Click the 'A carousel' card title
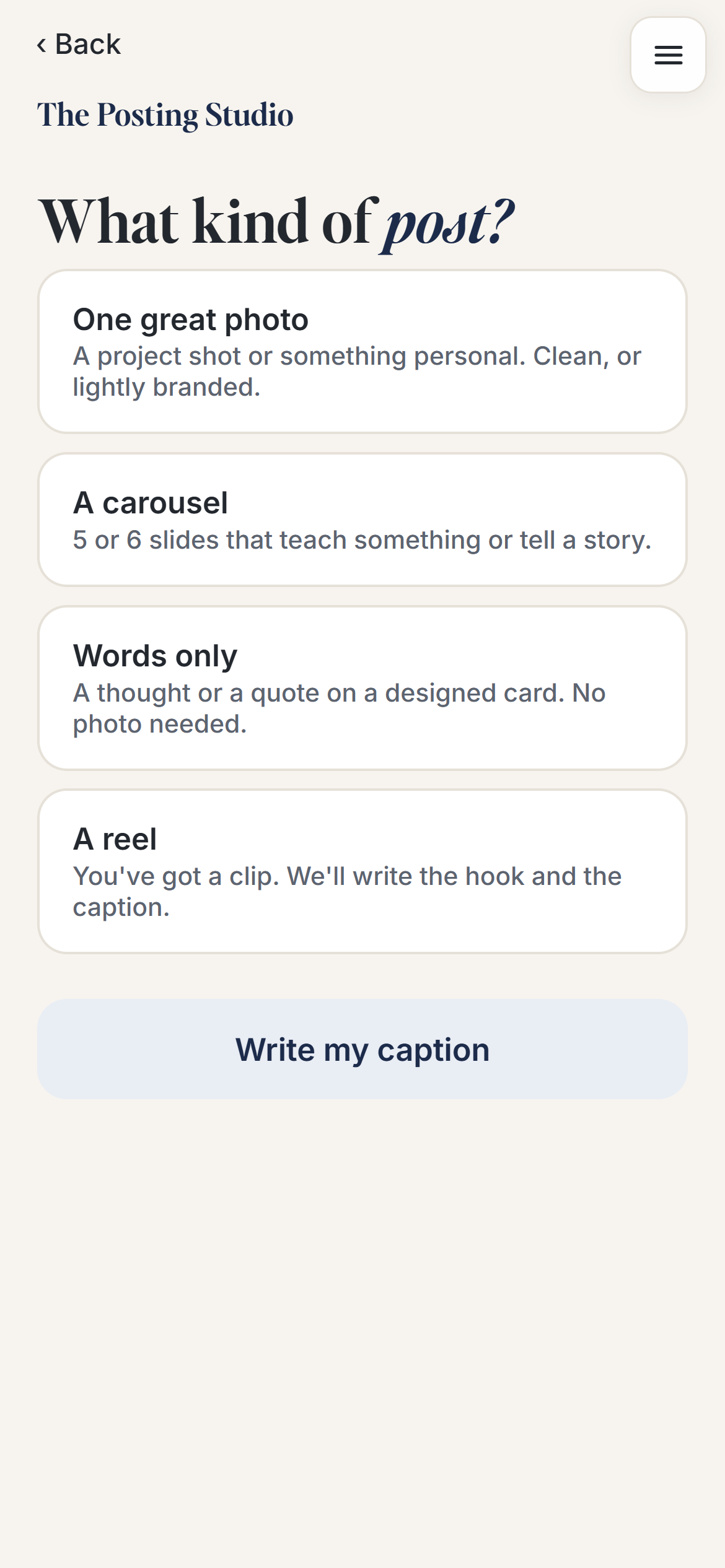 pos(151,503)
